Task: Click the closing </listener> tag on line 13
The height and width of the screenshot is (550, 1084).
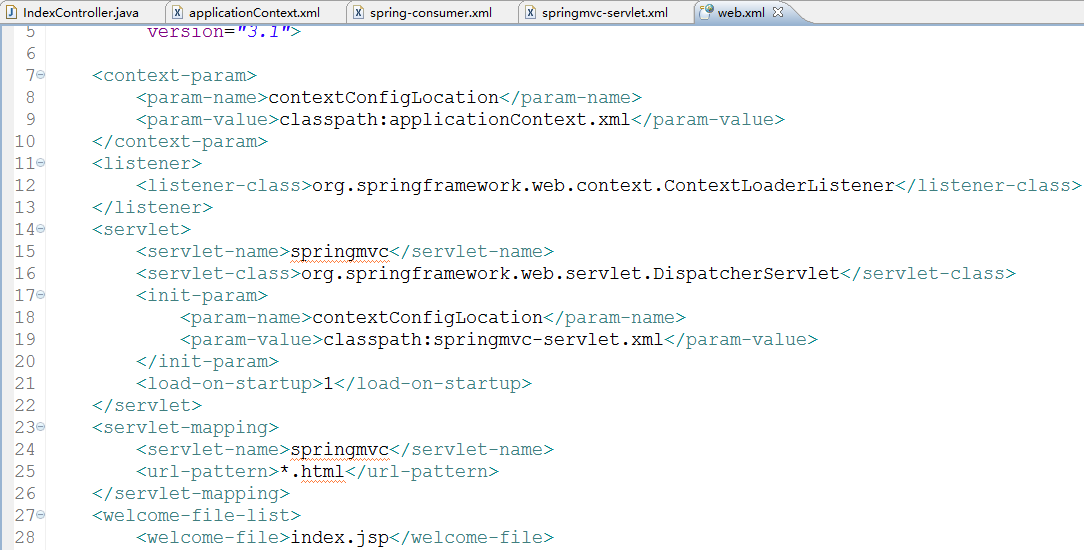Action: [x=153, y=207]
